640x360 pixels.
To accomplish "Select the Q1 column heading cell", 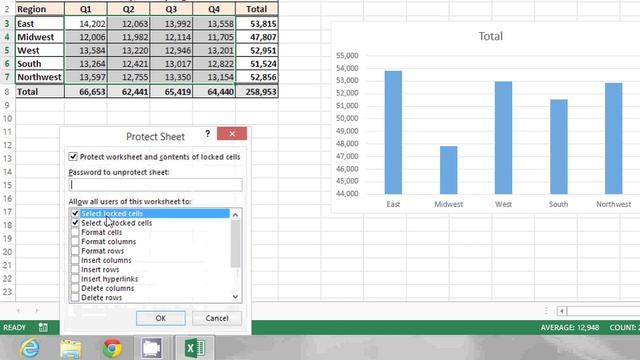I will (x=86, y=9).
